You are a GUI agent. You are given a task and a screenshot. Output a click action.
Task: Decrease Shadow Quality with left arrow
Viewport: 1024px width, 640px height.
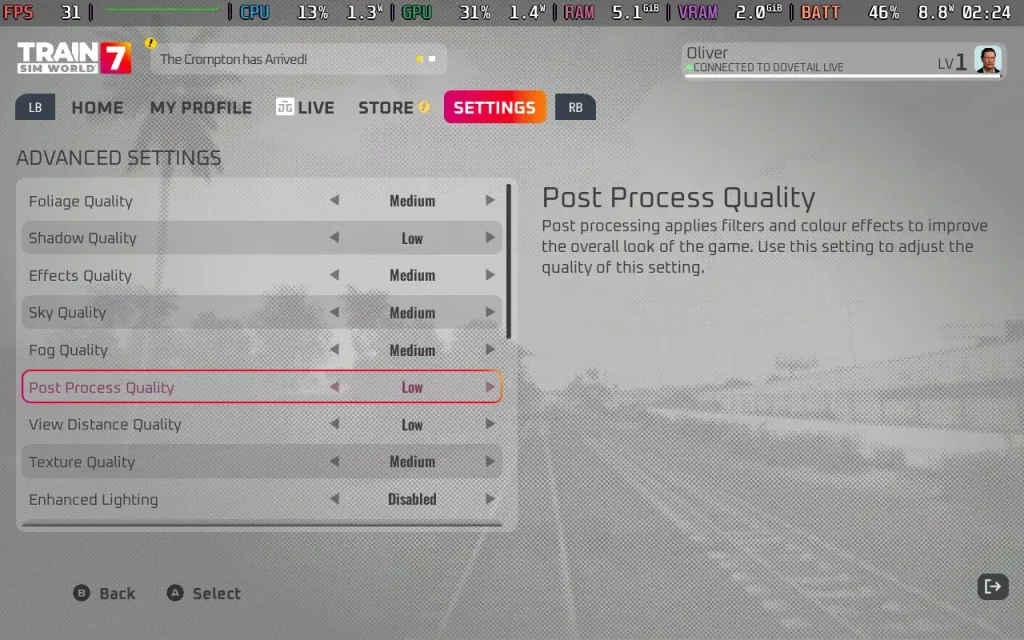pyautogui.click(x=334, y=238)
